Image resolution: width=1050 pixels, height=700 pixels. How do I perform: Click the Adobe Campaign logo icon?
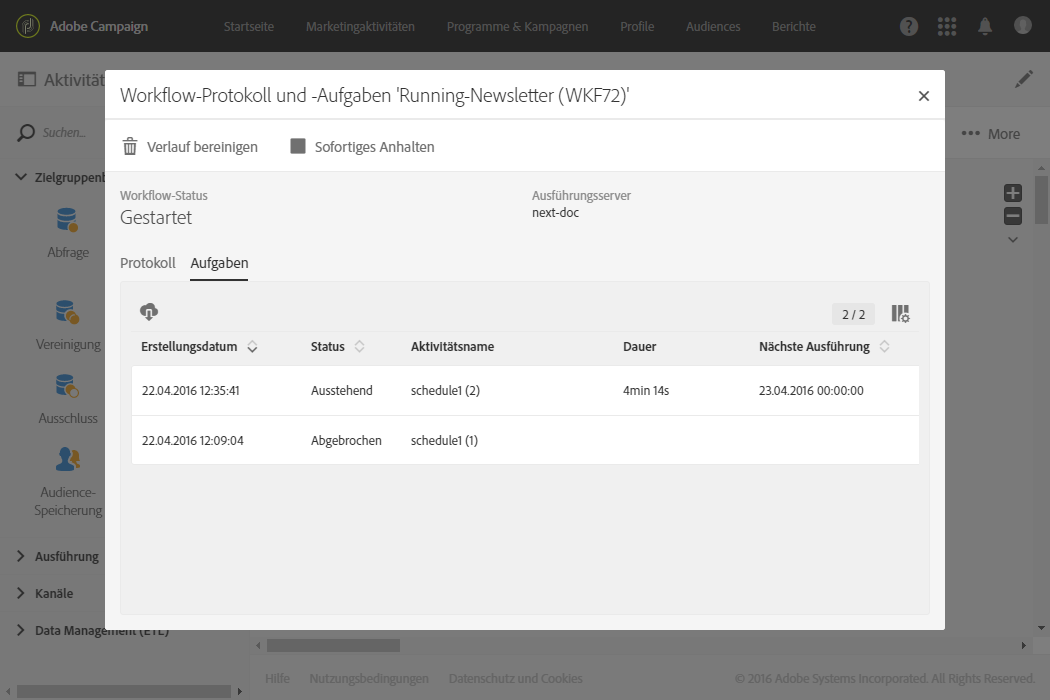[x=28, y=26]
